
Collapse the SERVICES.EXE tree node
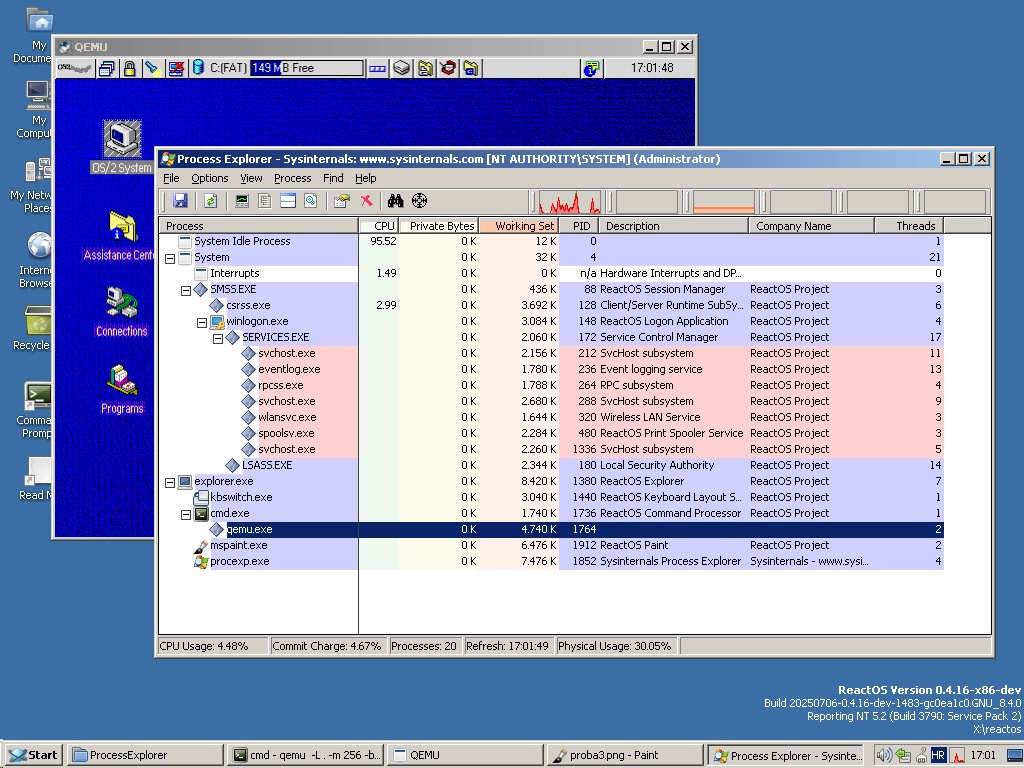(x=217, y=338)
